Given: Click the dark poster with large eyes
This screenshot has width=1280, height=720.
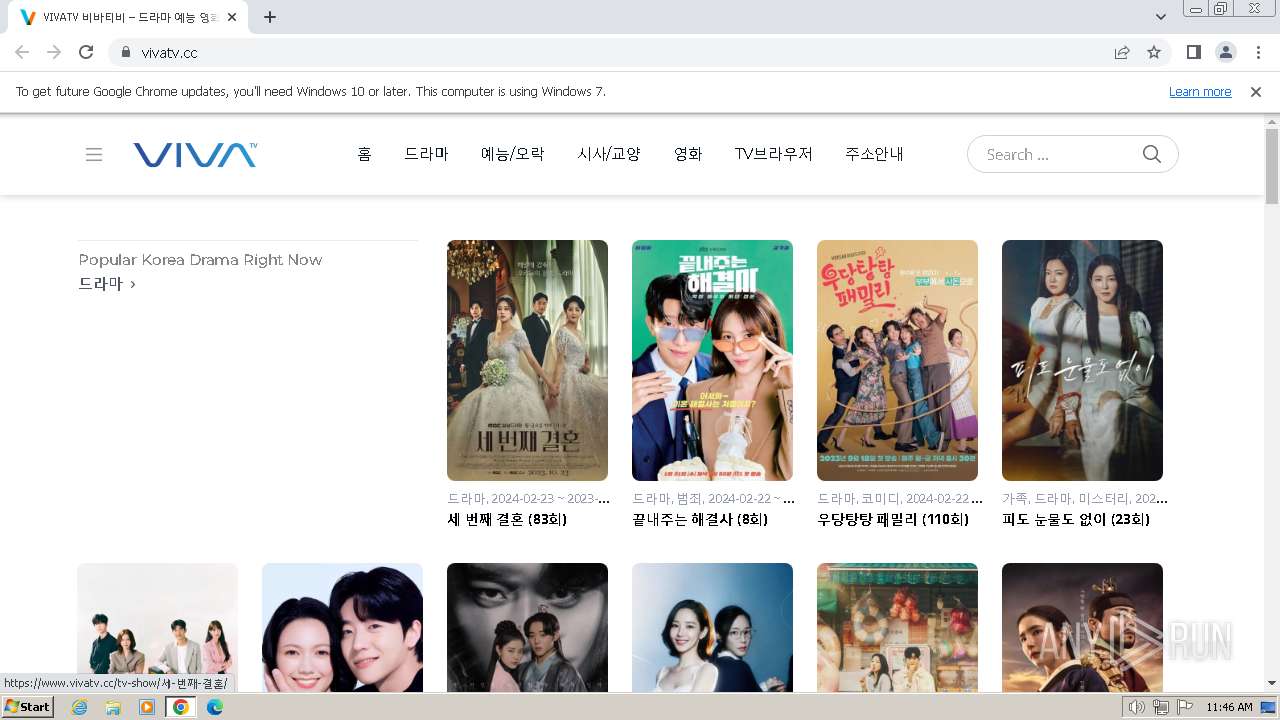Looking at the screenshot, I should coord(527,628).
